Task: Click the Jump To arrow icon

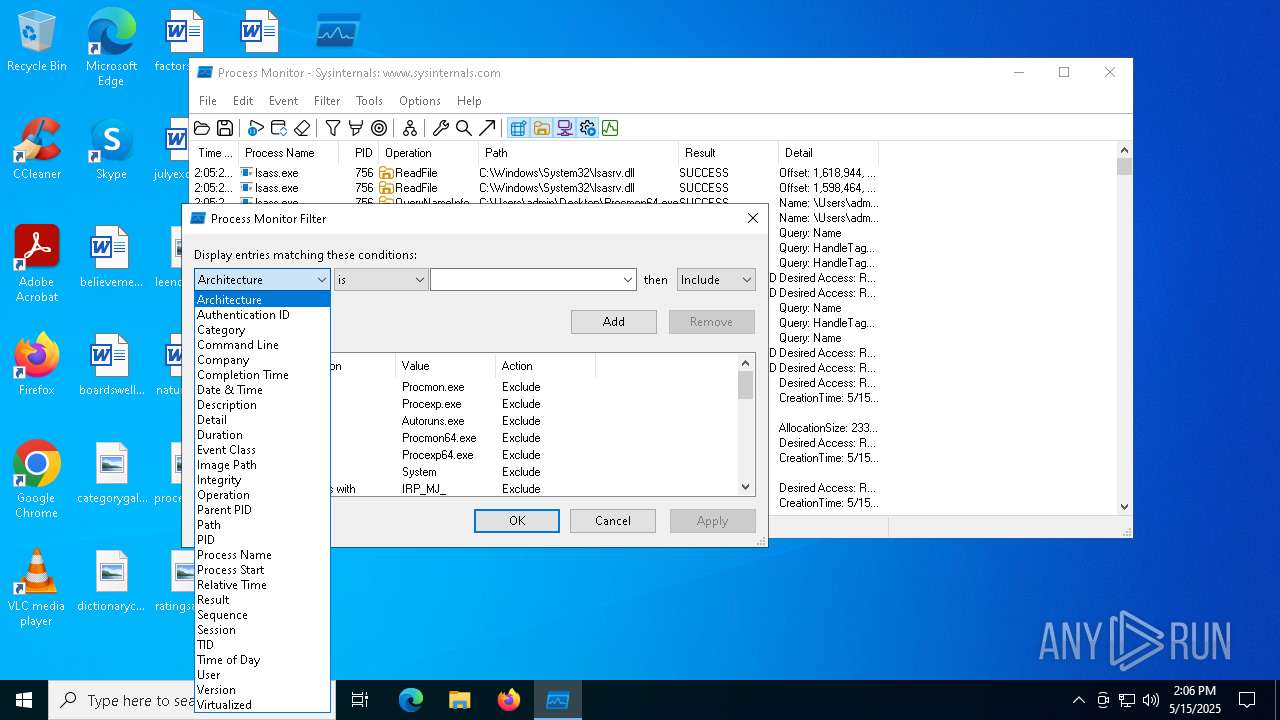Action: click(487, 128)
